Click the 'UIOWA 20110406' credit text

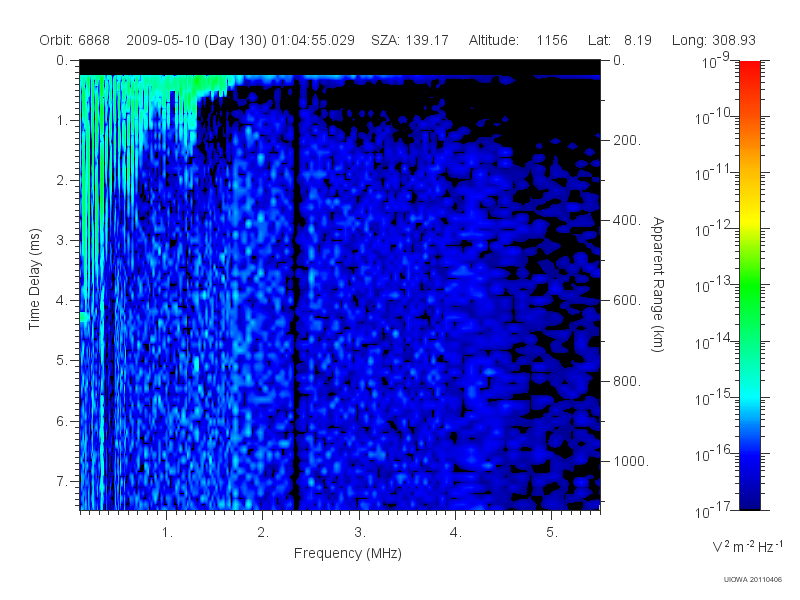(x=753, y=579)
